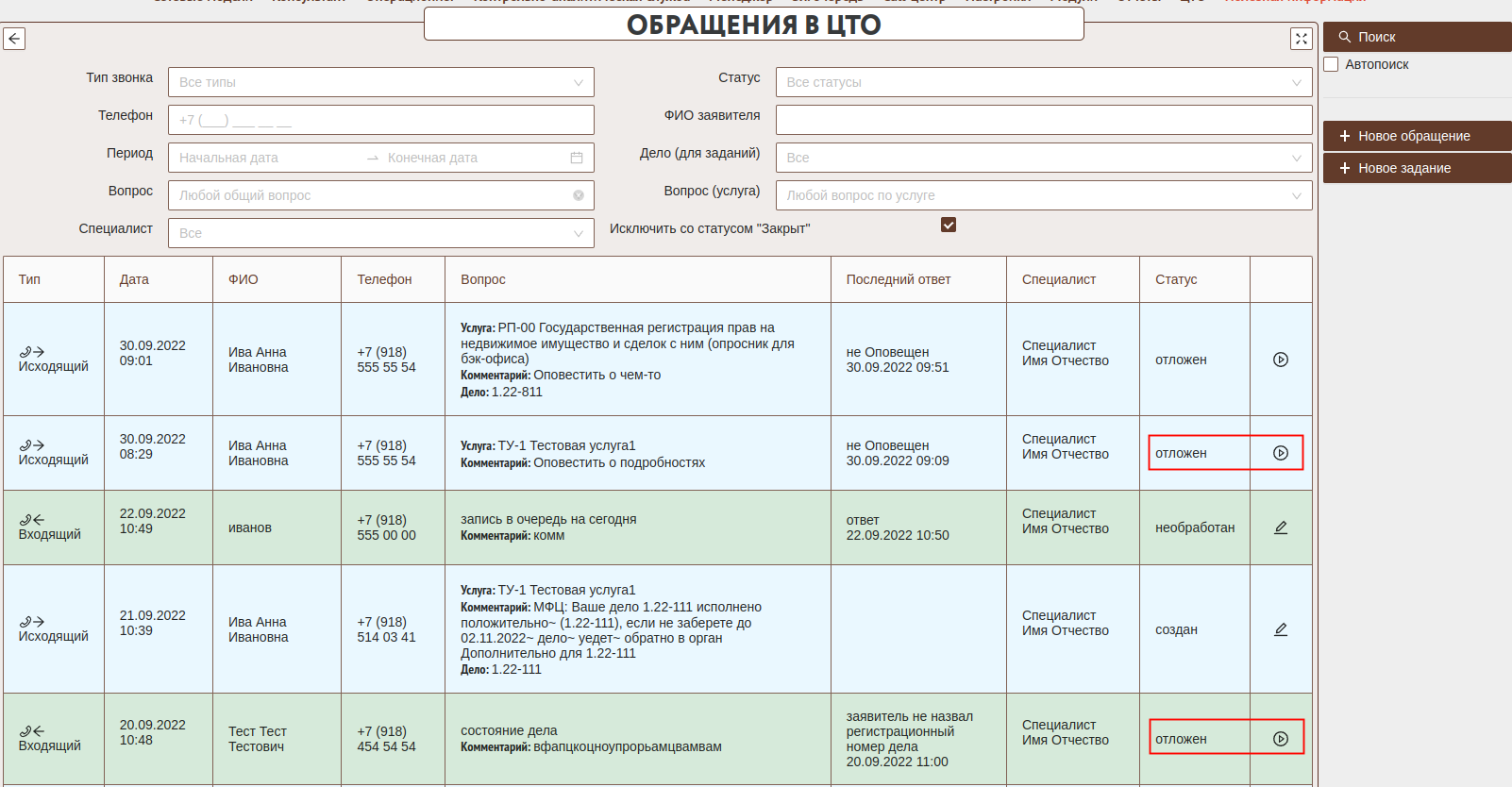Click the back arrow icon
Viewport: 1512px width, 787px height.
pos(14,39)
